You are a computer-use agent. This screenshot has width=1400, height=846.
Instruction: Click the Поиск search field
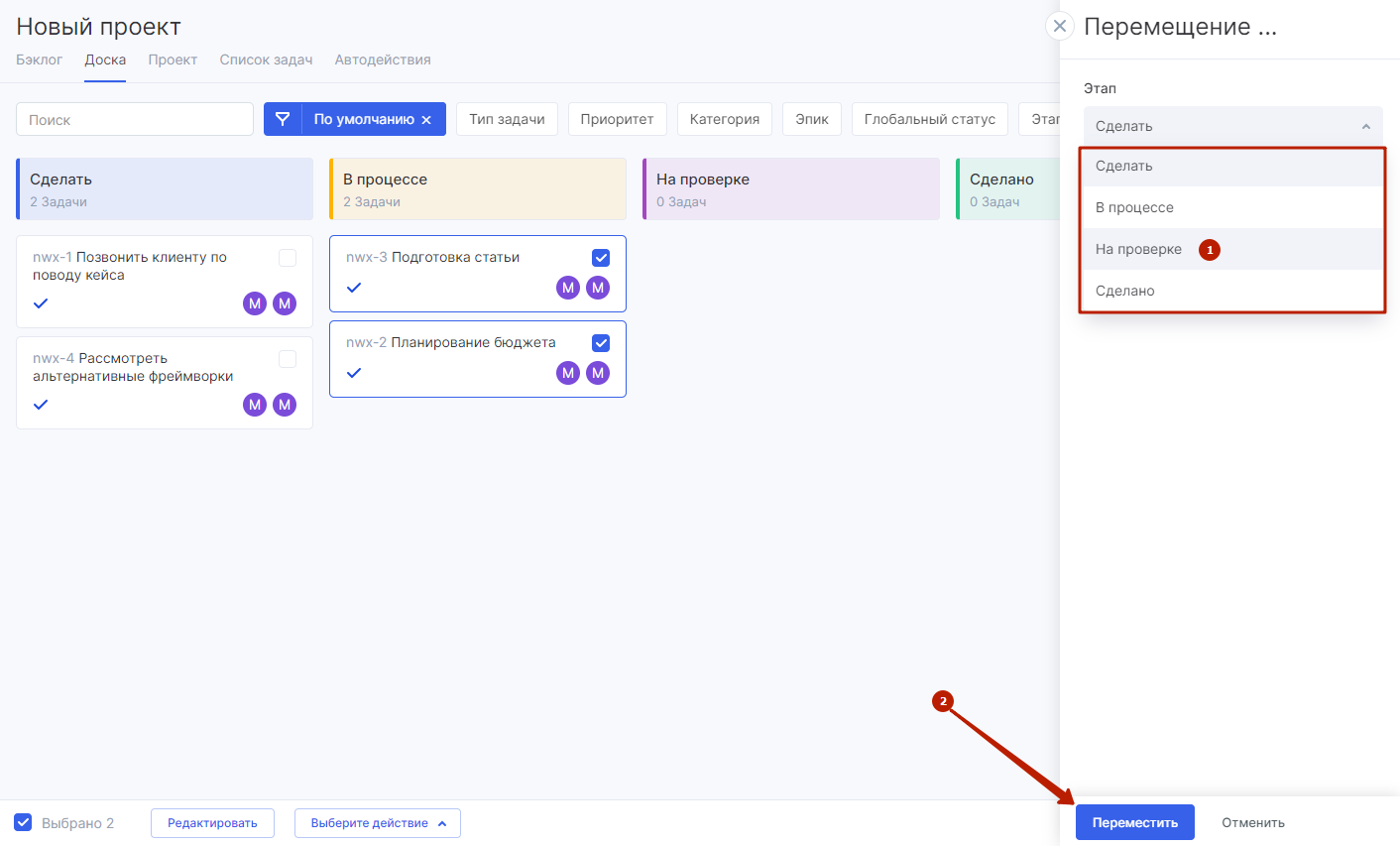[x=135, y=119]
